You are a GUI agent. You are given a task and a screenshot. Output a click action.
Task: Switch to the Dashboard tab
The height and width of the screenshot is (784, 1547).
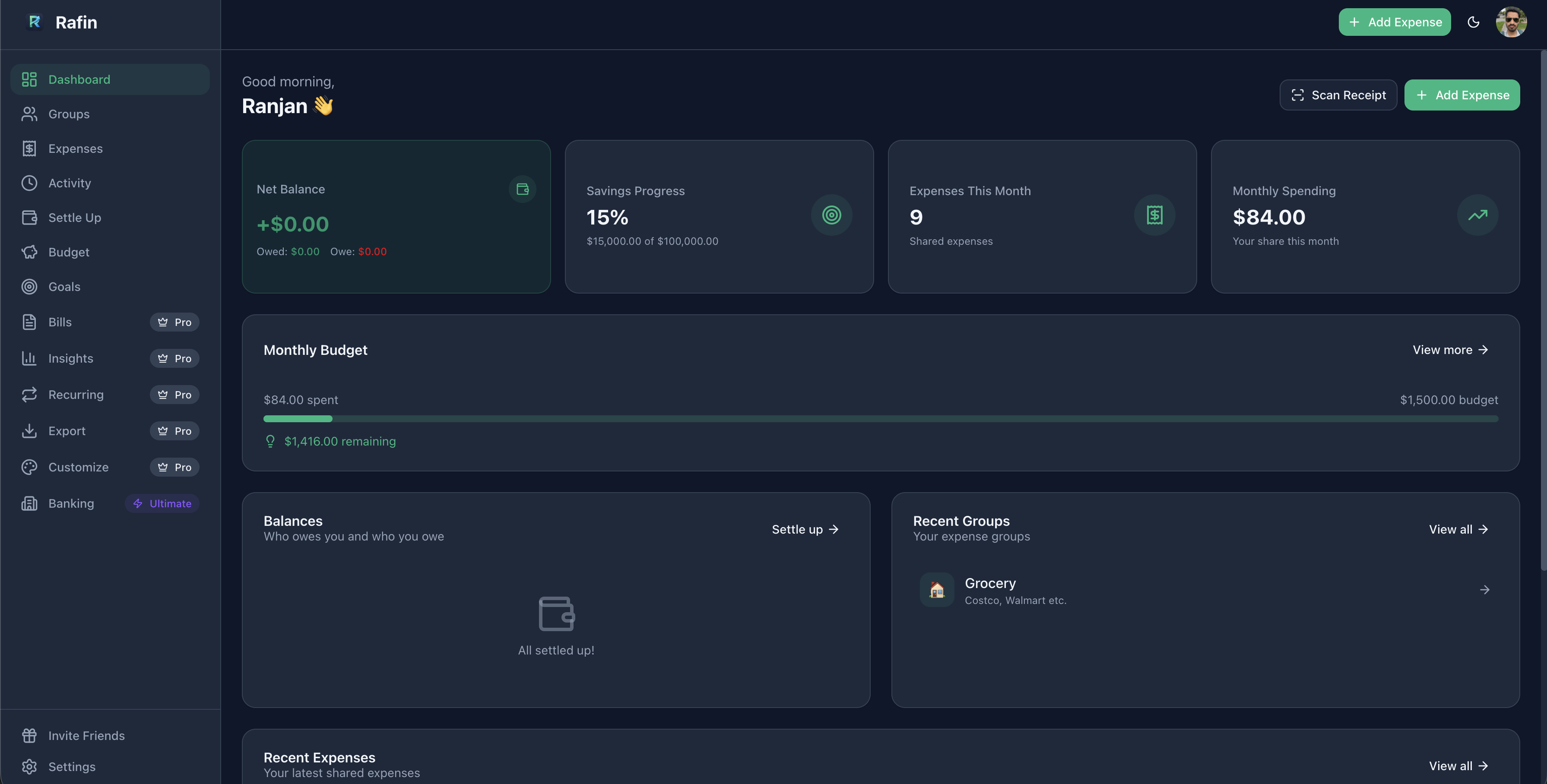pos(79,79)
